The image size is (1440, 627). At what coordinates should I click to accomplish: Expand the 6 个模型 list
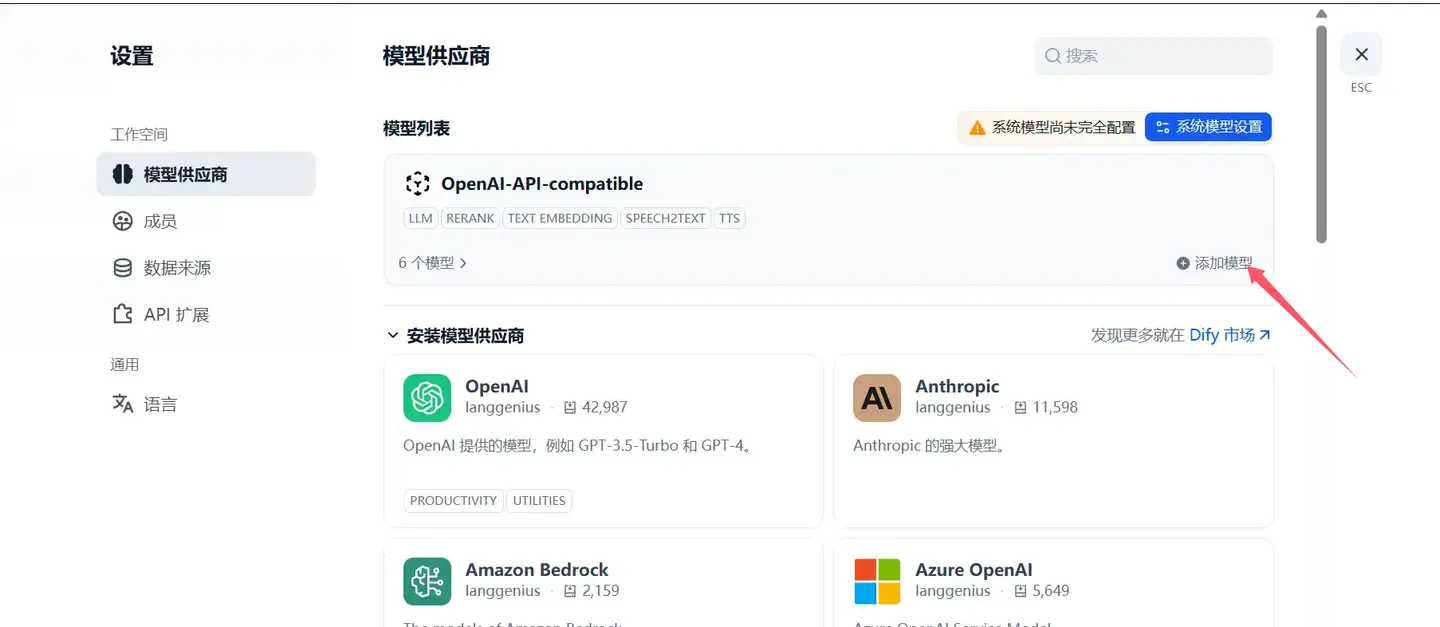433,263
